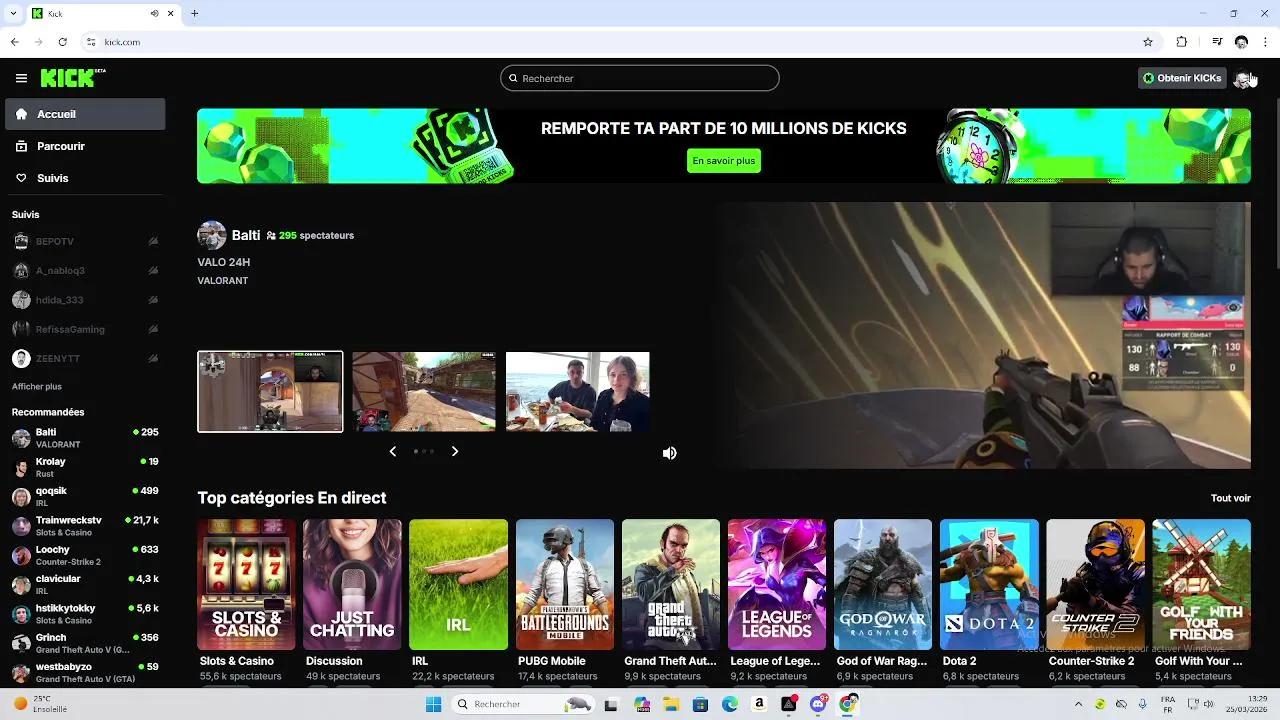Click En savoir plus on the banner
This screenshot has width=1280, height=720.
click(724, 160)
